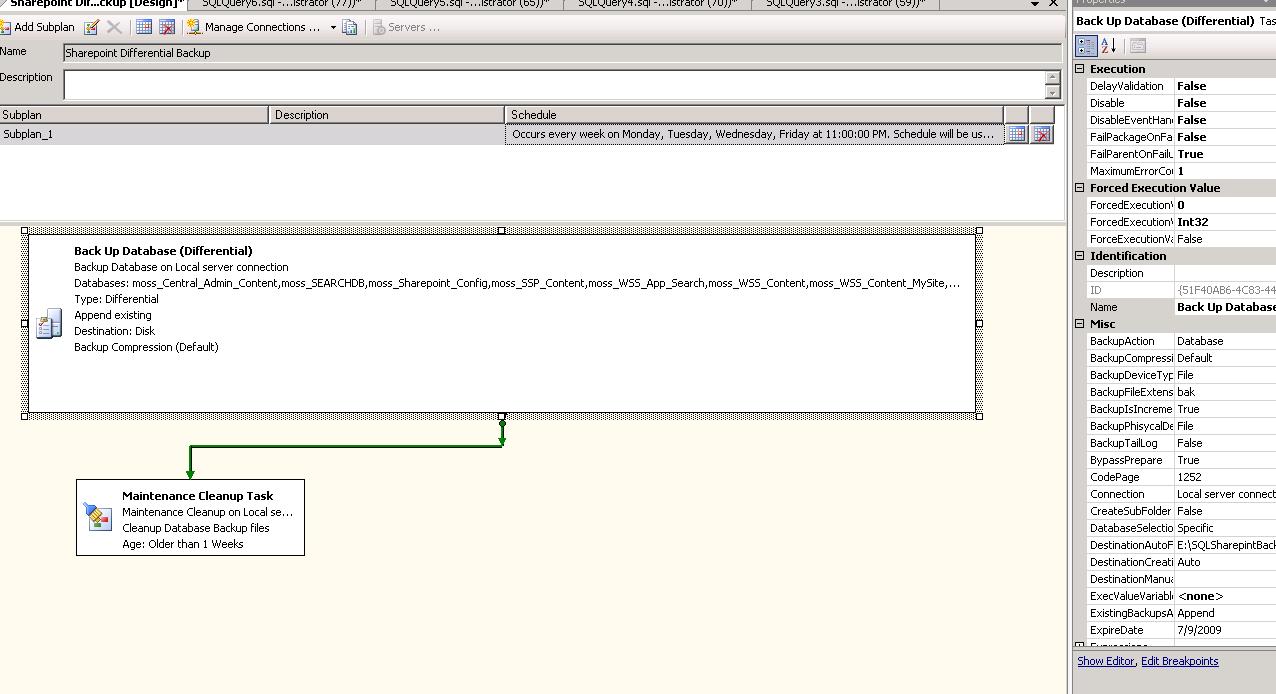
Task: Open the schedule calendar icon for Subplan_1
Action: (1016, 134)
